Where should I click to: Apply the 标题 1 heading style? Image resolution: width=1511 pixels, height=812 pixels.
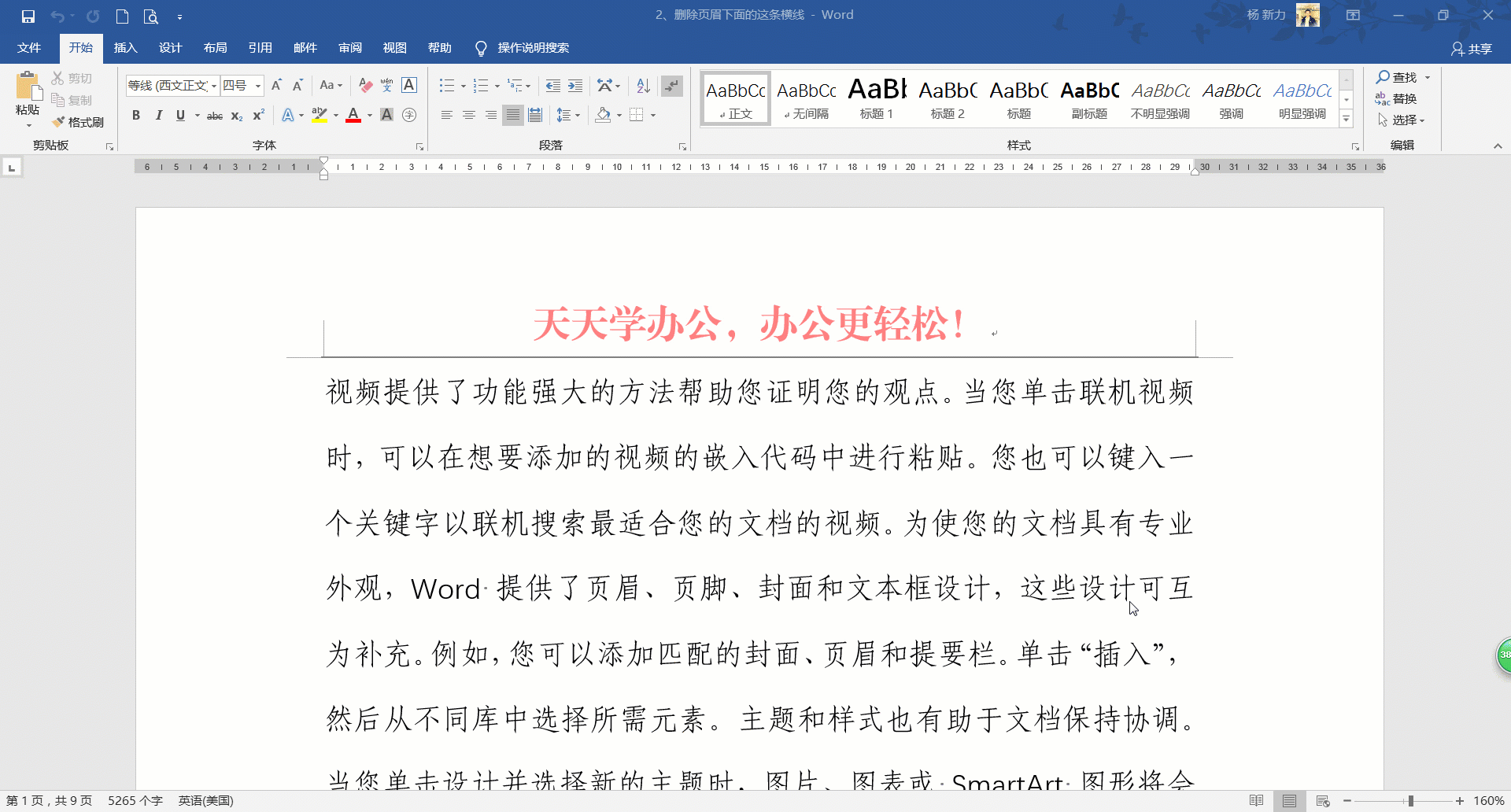[877, 98]
